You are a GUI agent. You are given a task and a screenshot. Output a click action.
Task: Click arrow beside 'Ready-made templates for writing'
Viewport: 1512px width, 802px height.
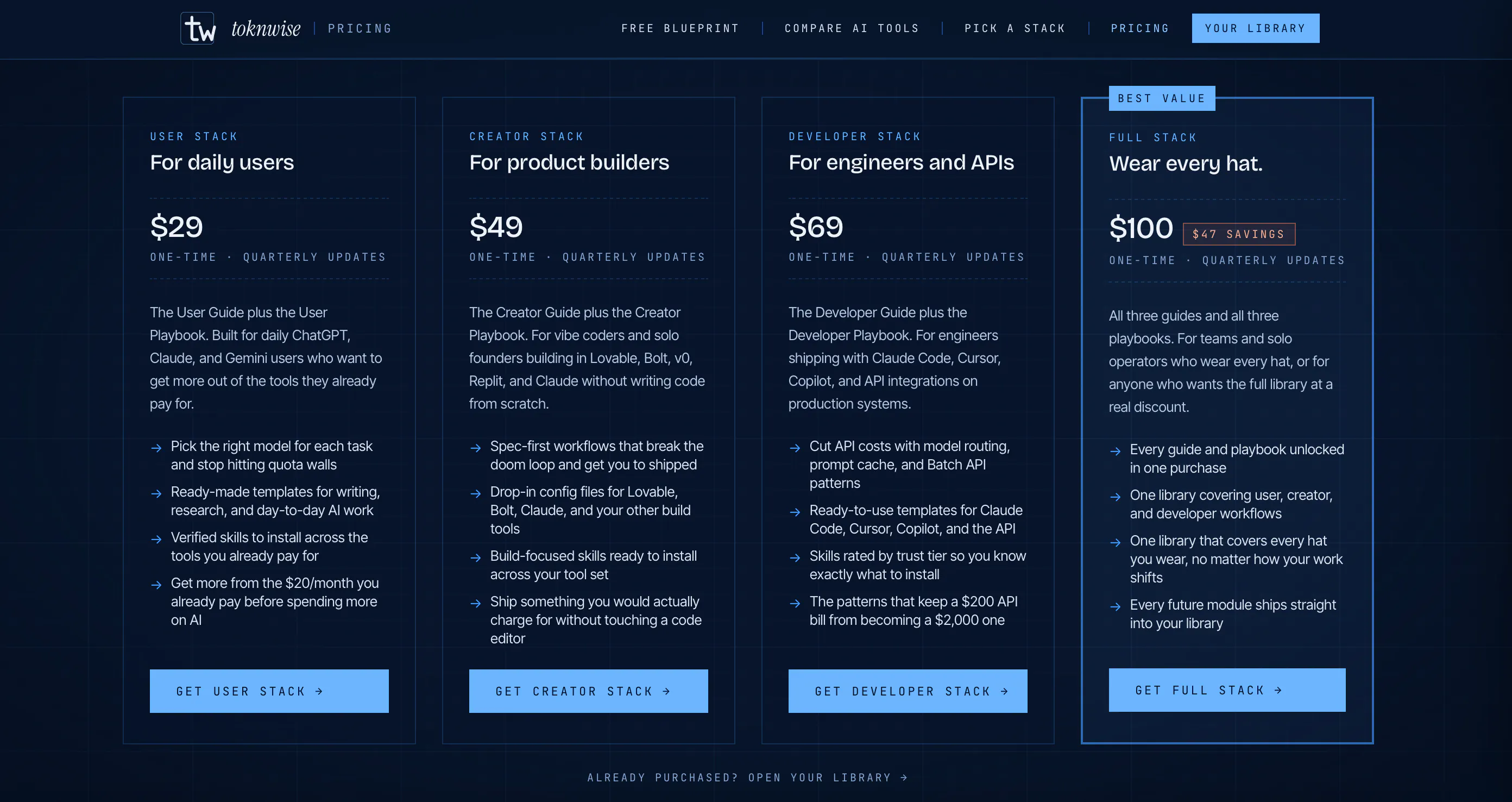pos(156,494)
